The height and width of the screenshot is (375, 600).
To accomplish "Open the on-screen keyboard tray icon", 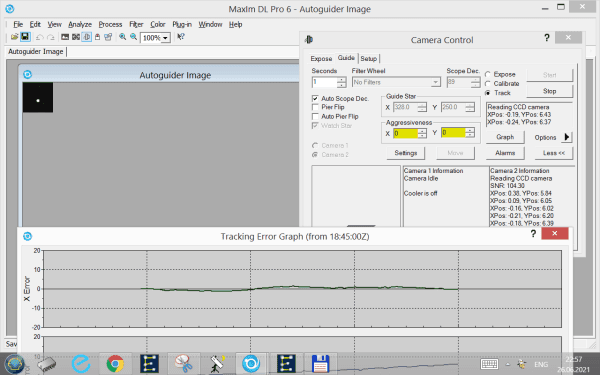I will pyautogui.click(x=489, y=364).
